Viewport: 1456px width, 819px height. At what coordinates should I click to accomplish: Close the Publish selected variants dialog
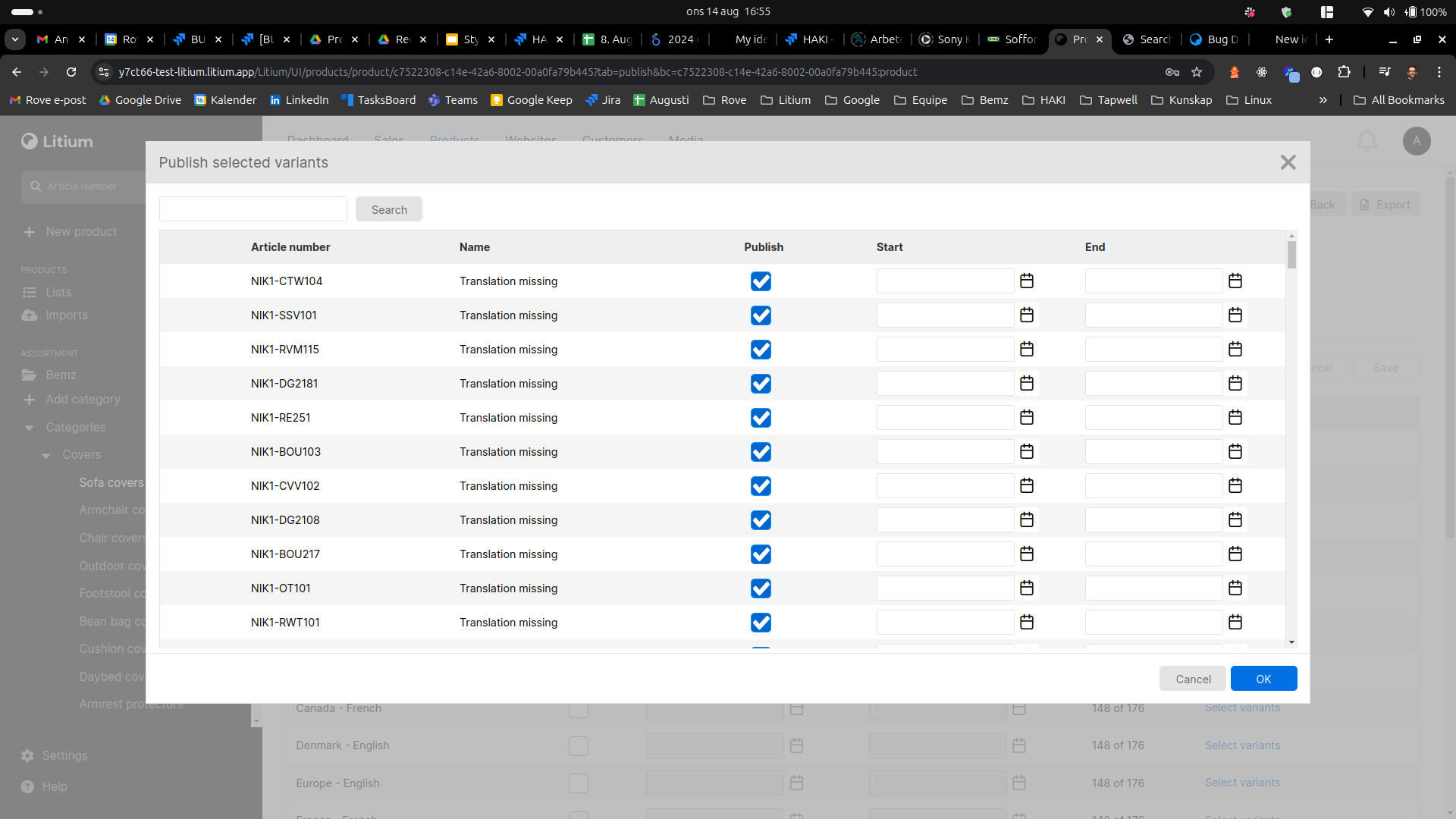click(x=1288, y=162)
